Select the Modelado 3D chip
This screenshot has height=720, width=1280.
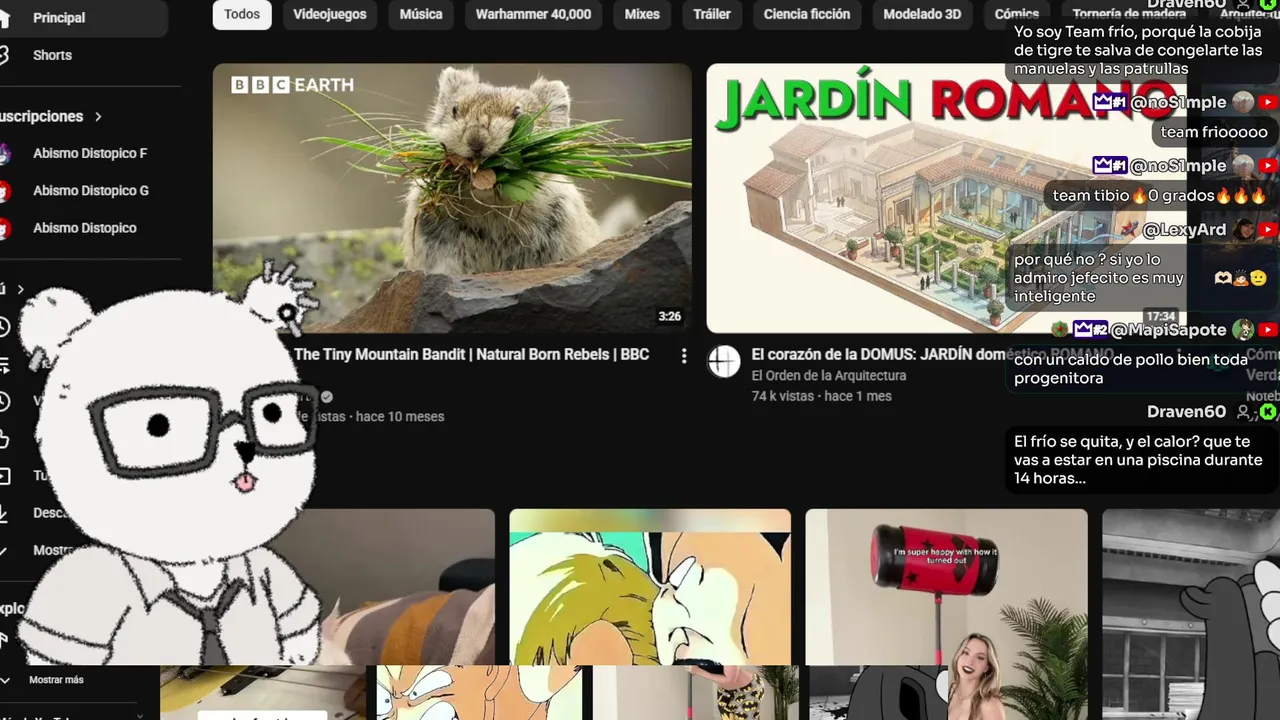click(922, 14)
